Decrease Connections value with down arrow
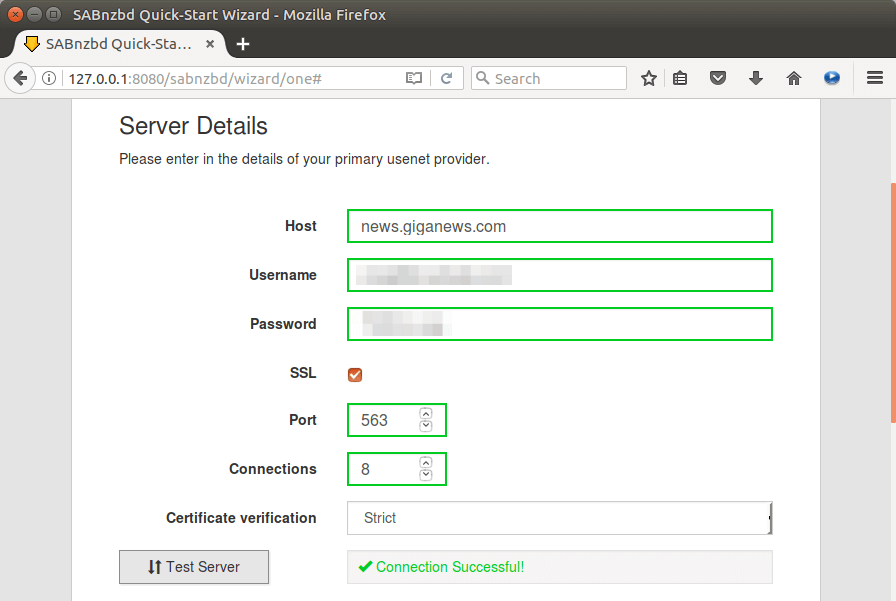Image resolution: width=896 pixels, height=601 pixels. coord(426,475)
